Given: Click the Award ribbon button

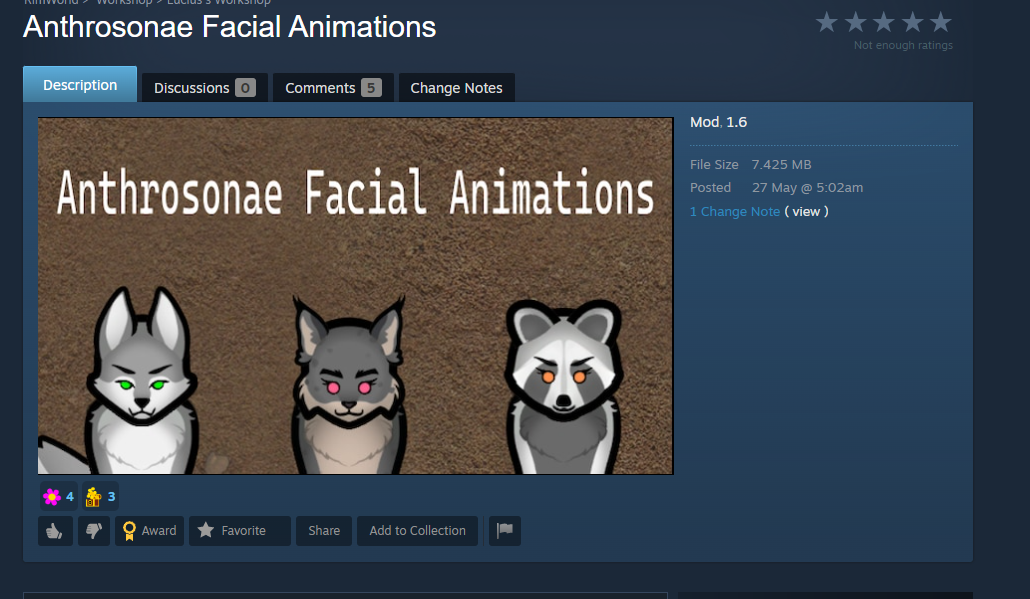Looking at the screenshot, I should [150, 531].
